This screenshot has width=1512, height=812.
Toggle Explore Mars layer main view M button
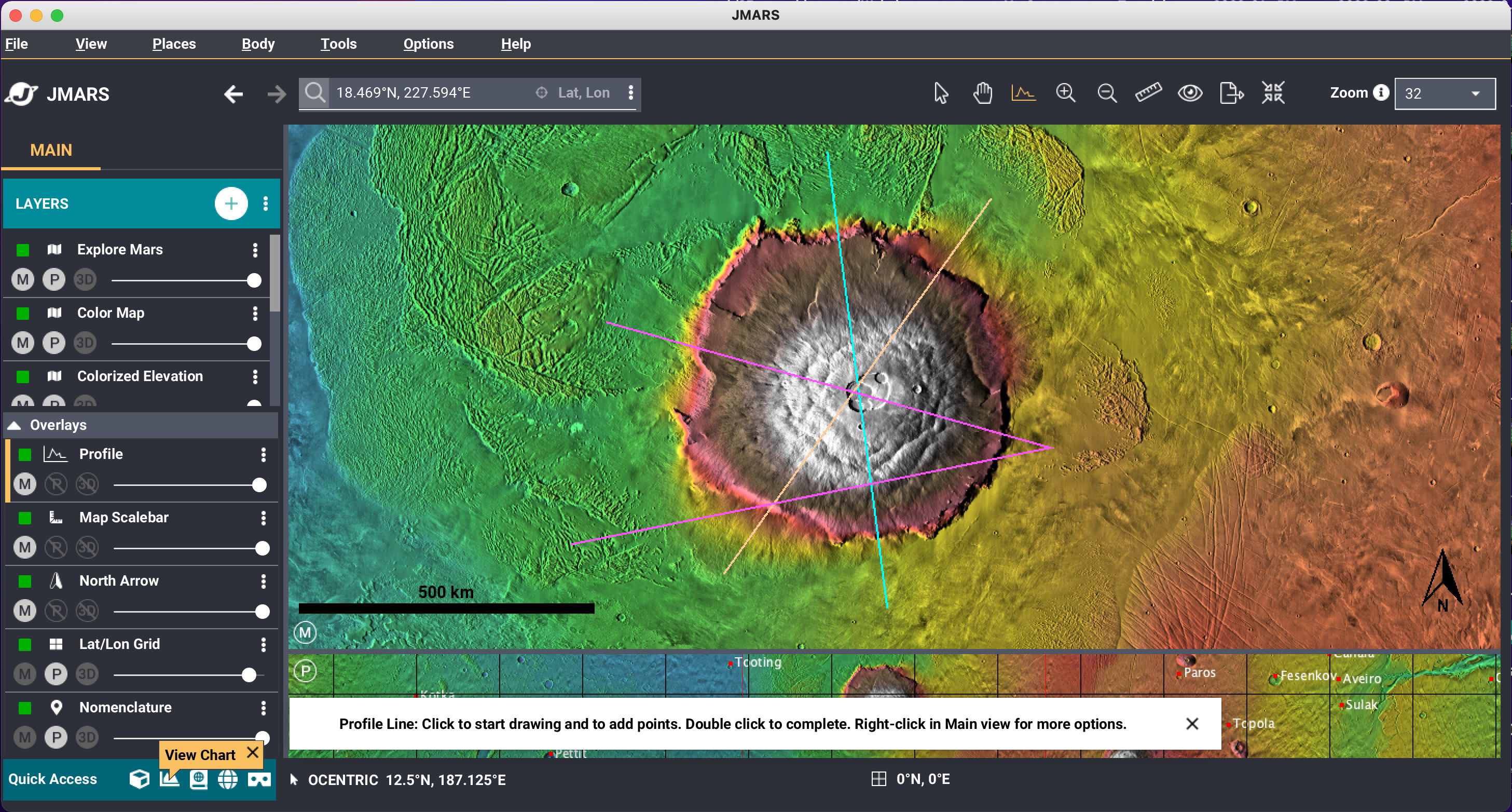tap(23, 279)
